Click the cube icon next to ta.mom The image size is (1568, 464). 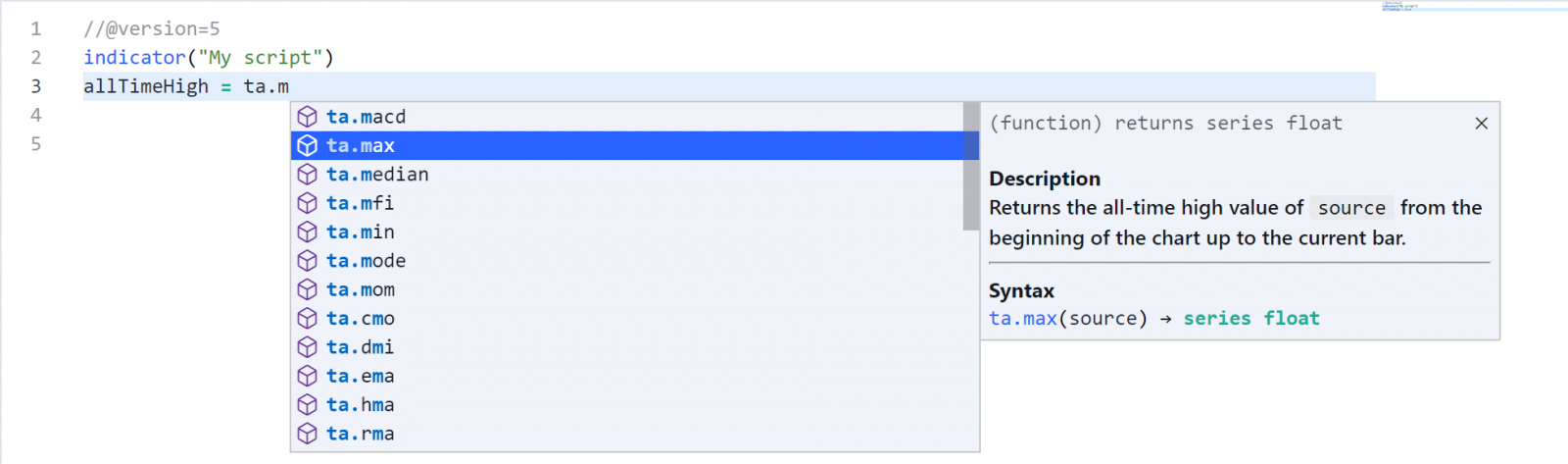pos(307,290)
